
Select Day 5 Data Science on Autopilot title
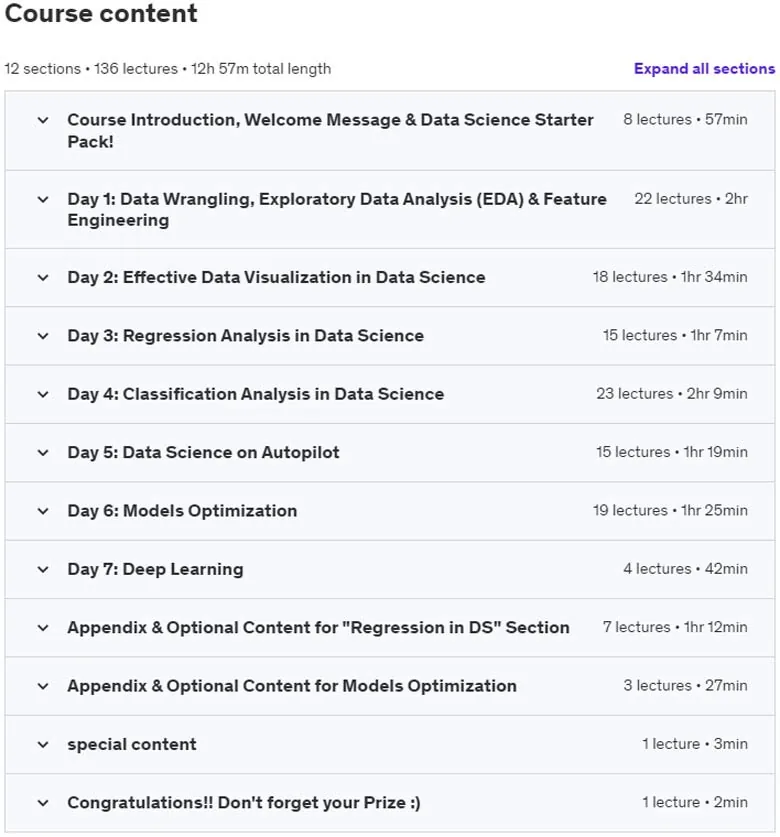point(203,453)
